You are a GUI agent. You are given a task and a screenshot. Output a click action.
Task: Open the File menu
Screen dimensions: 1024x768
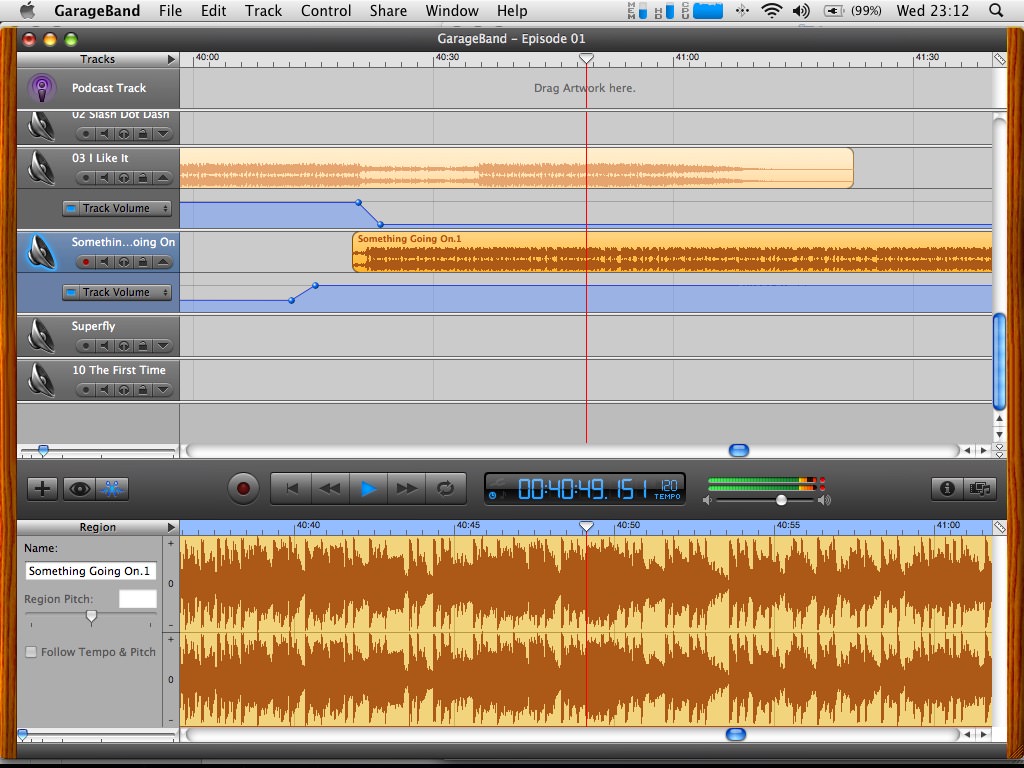click(170, 10)
